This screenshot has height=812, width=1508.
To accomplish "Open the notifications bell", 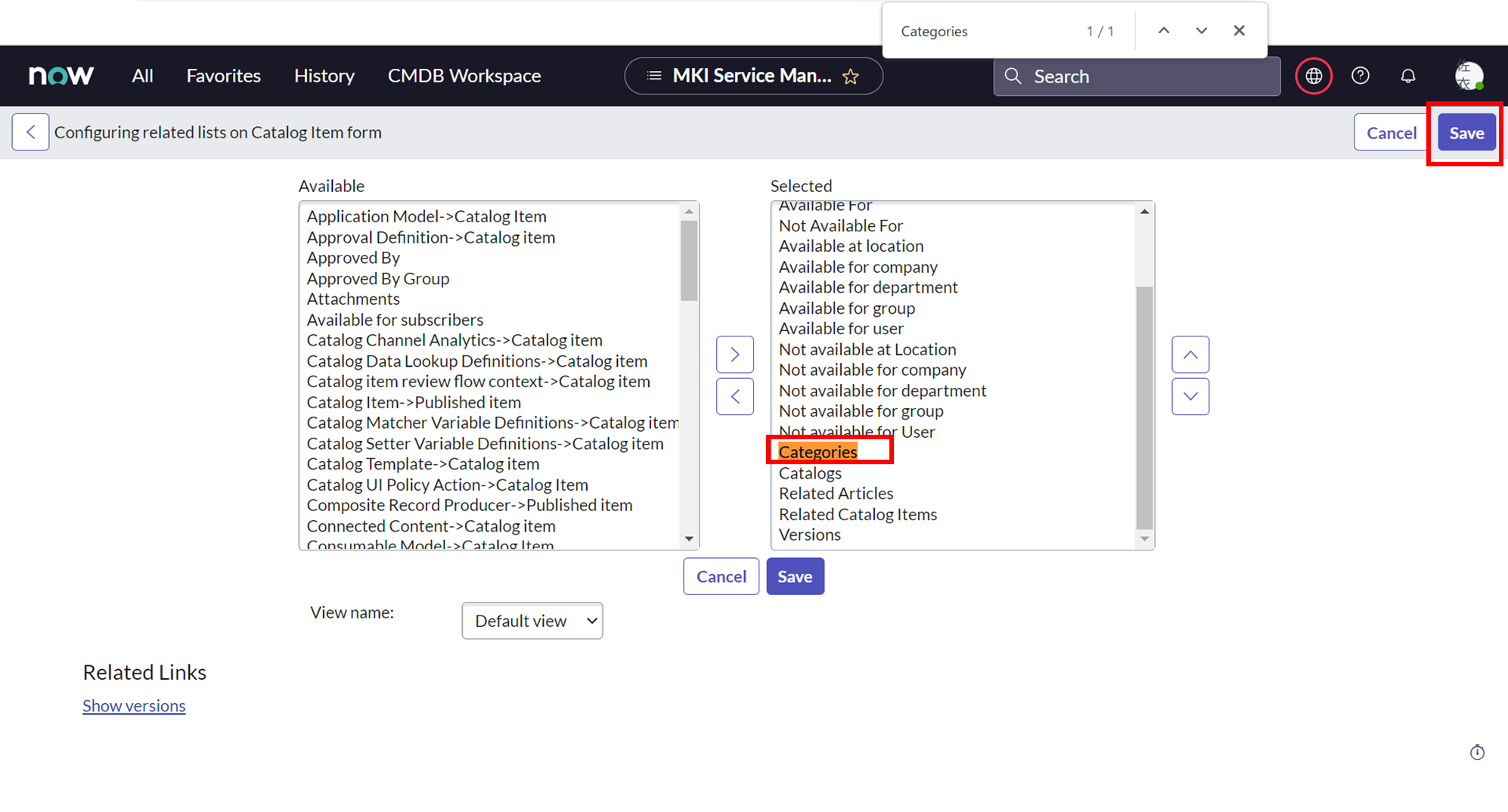I will (1407, 76).
